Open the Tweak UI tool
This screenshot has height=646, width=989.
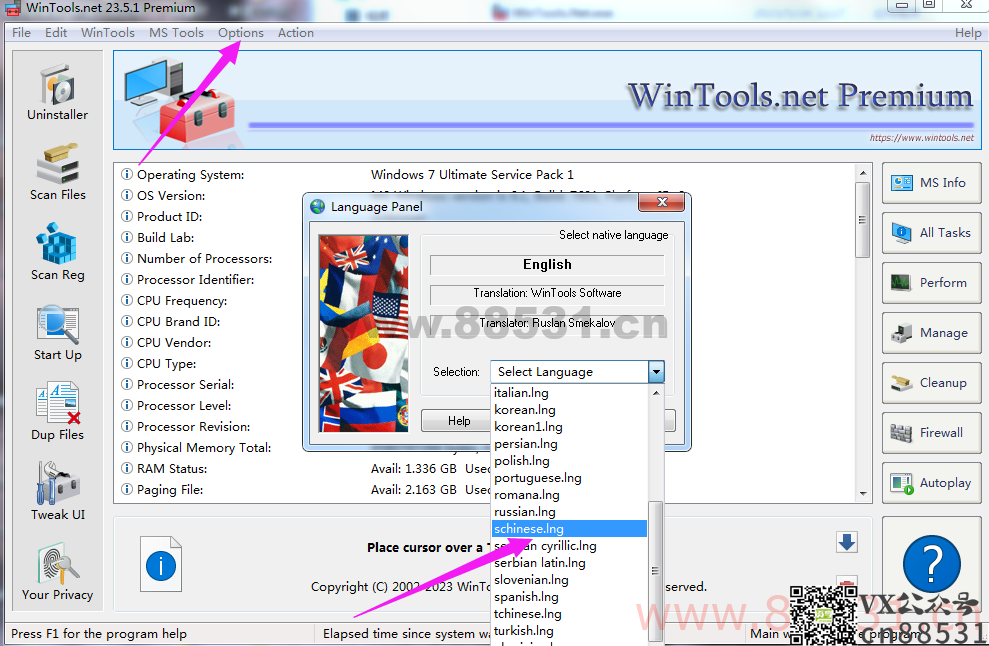point(57,491)
